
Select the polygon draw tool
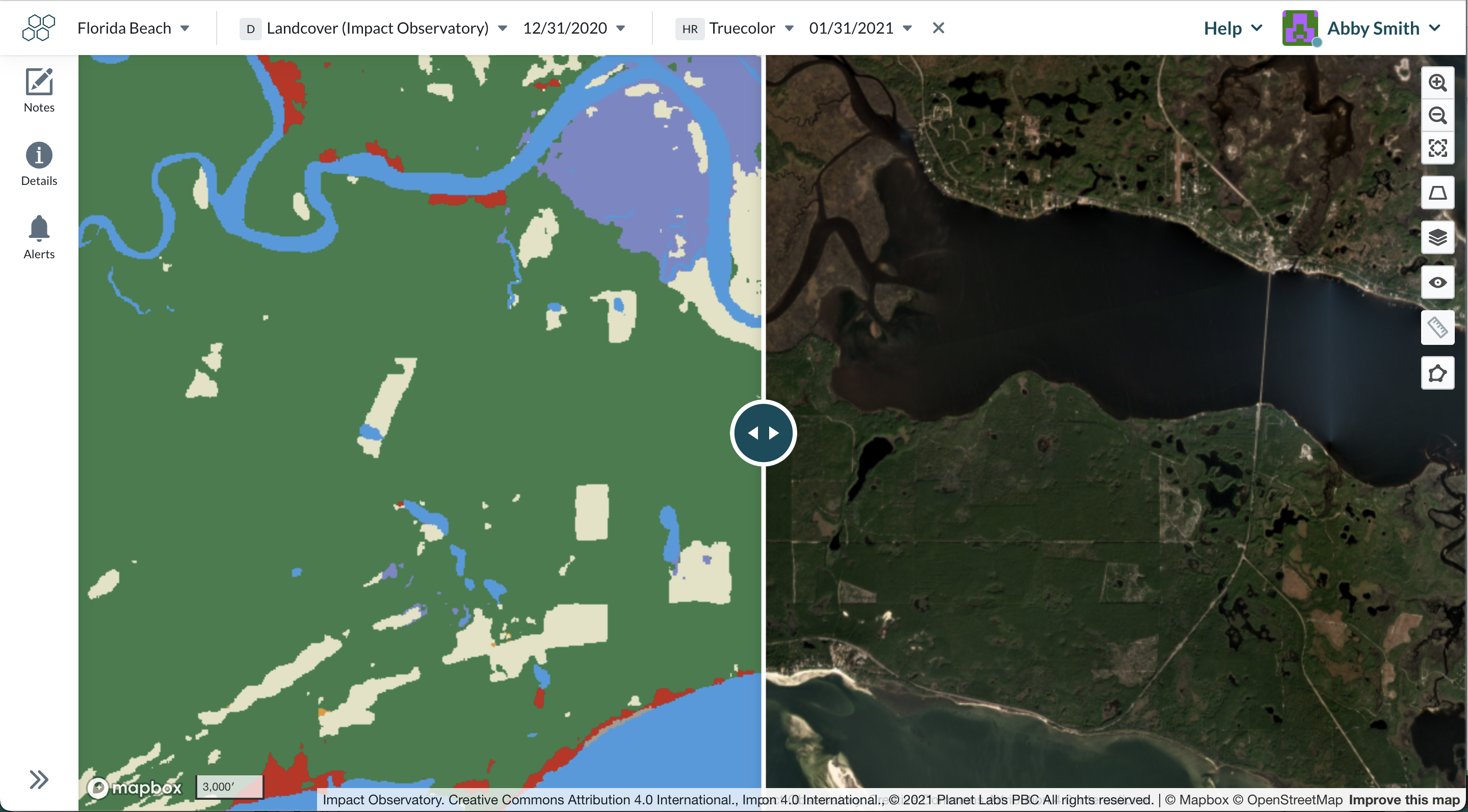tap(1437, 373)
